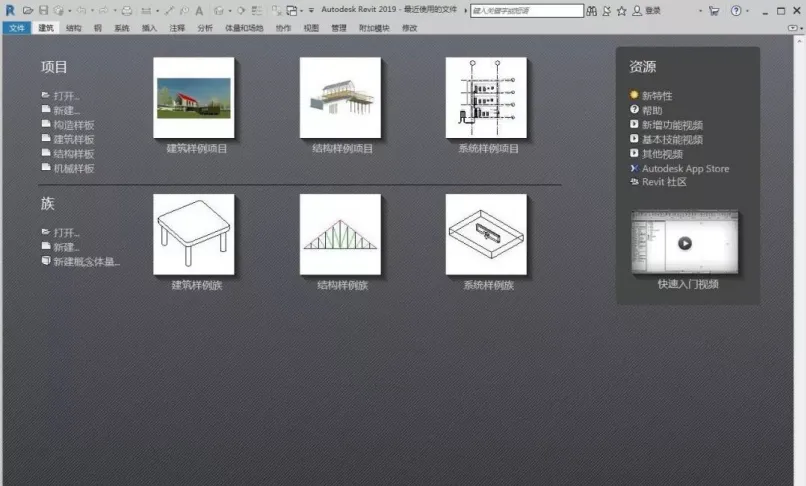Click the Save disk icon in toolbar
806x486 pixels.
click(44, 10)
